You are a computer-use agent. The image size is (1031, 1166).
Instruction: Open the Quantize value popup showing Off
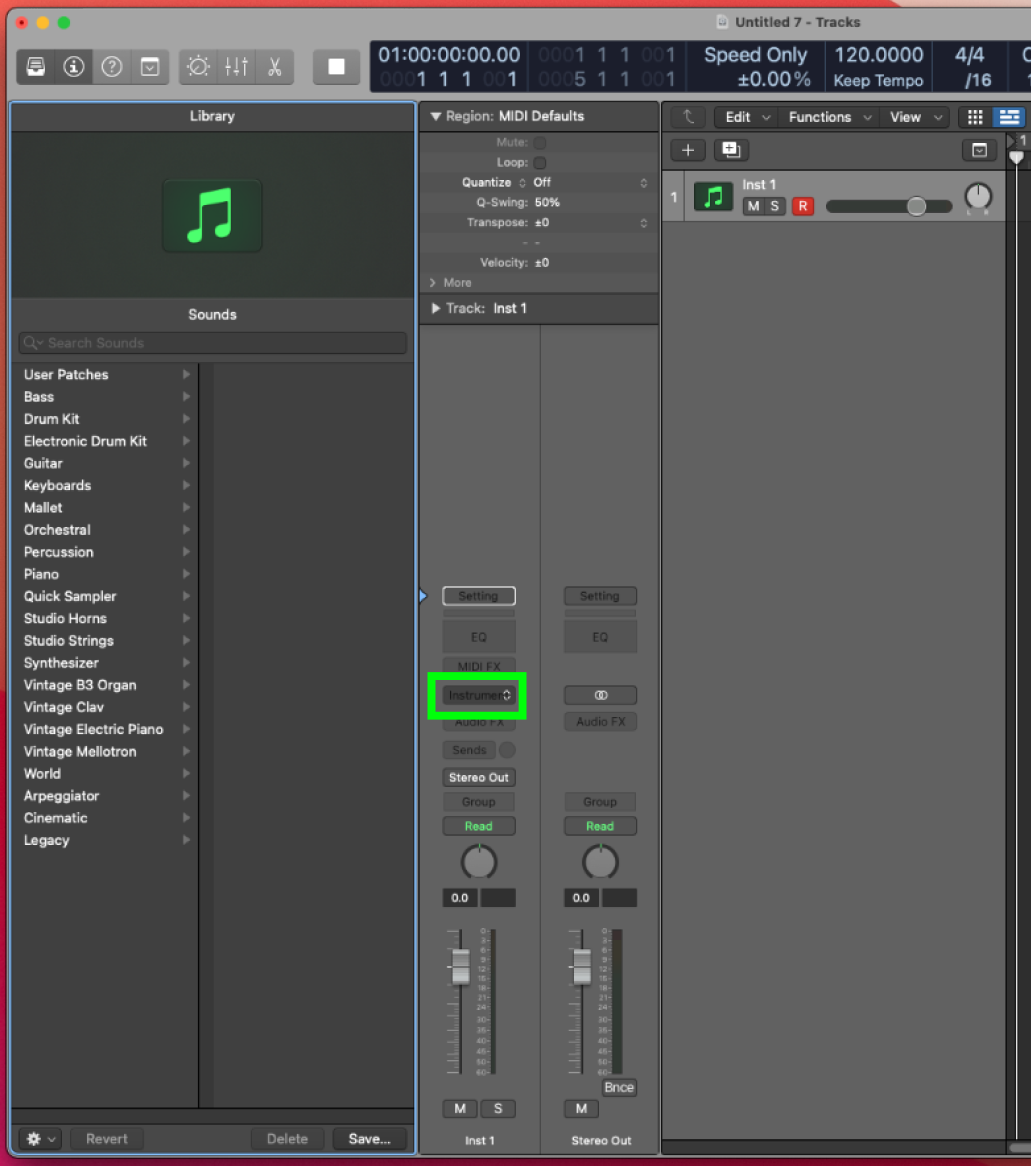tap(590, 182)
